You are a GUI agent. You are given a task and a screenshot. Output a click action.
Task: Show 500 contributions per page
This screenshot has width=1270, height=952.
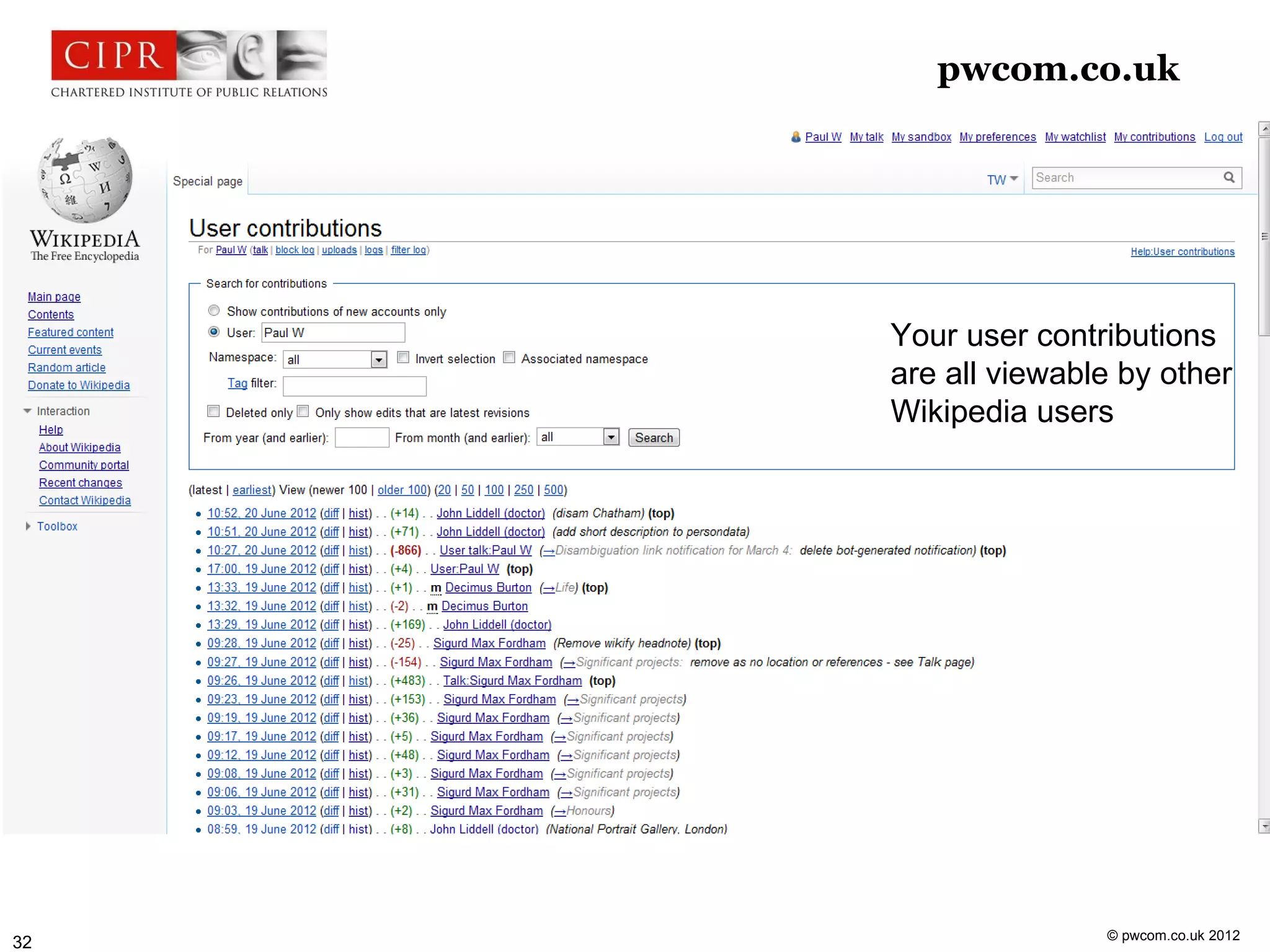point(554,490)
